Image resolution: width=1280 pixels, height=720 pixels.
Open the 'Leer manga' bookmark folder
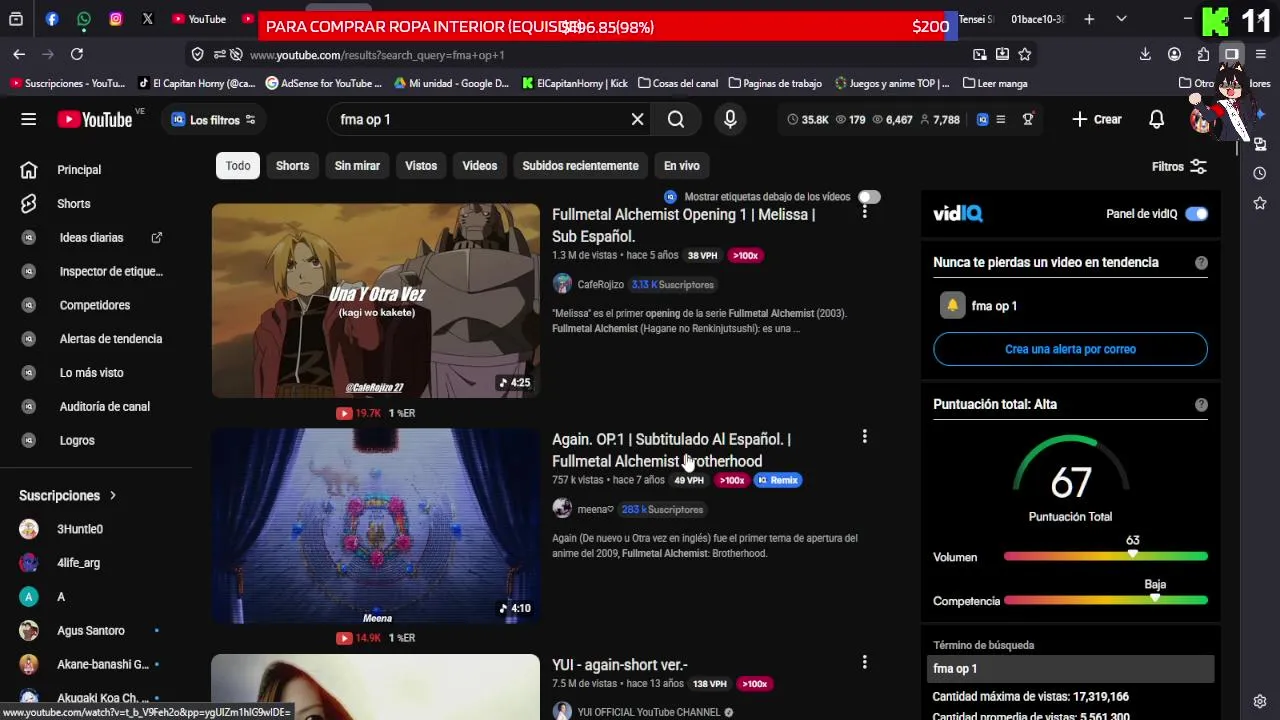[995, 84]
